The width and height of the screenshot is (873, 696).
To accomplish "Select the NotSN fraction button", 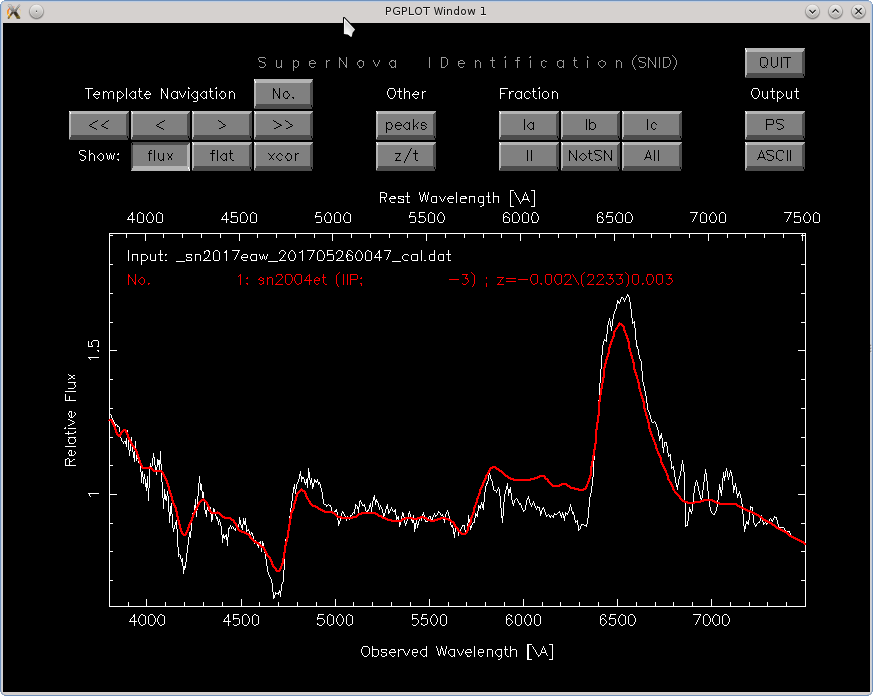I will point(590,156).
